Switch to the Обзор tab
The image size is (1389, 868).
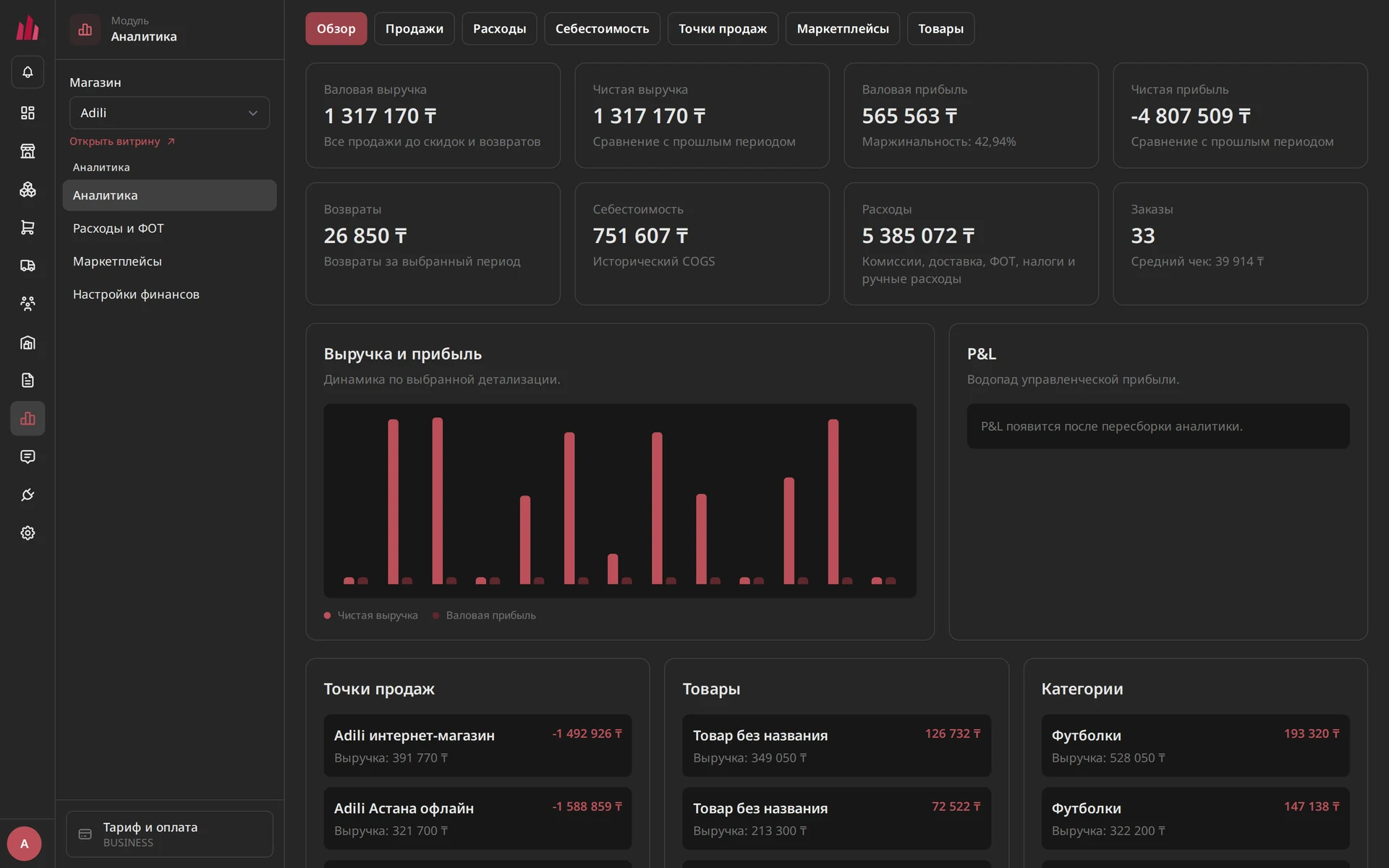[x=336, y=29]
